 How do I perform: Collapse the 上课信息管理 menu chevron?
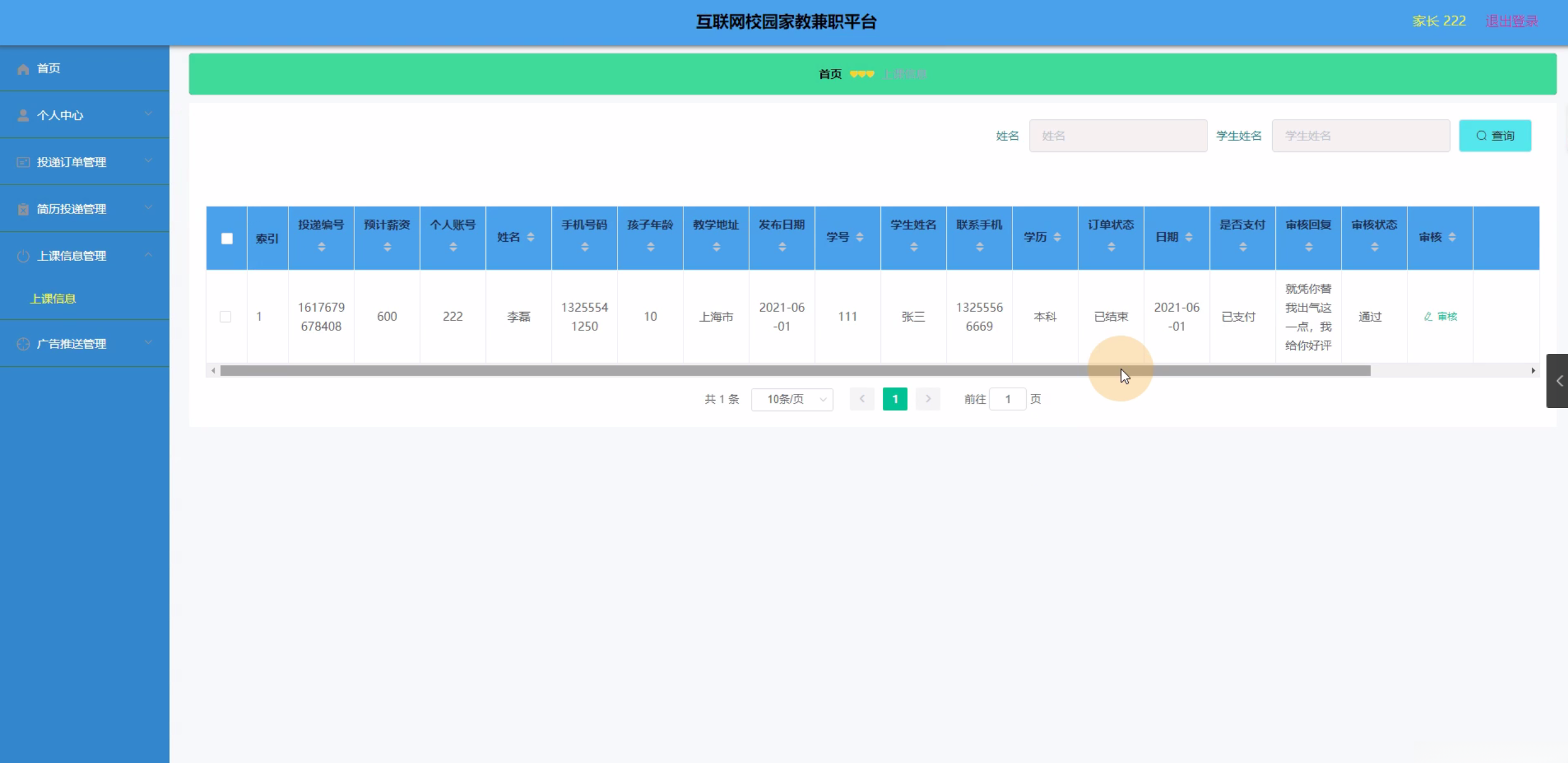click(x=148, y=255)
